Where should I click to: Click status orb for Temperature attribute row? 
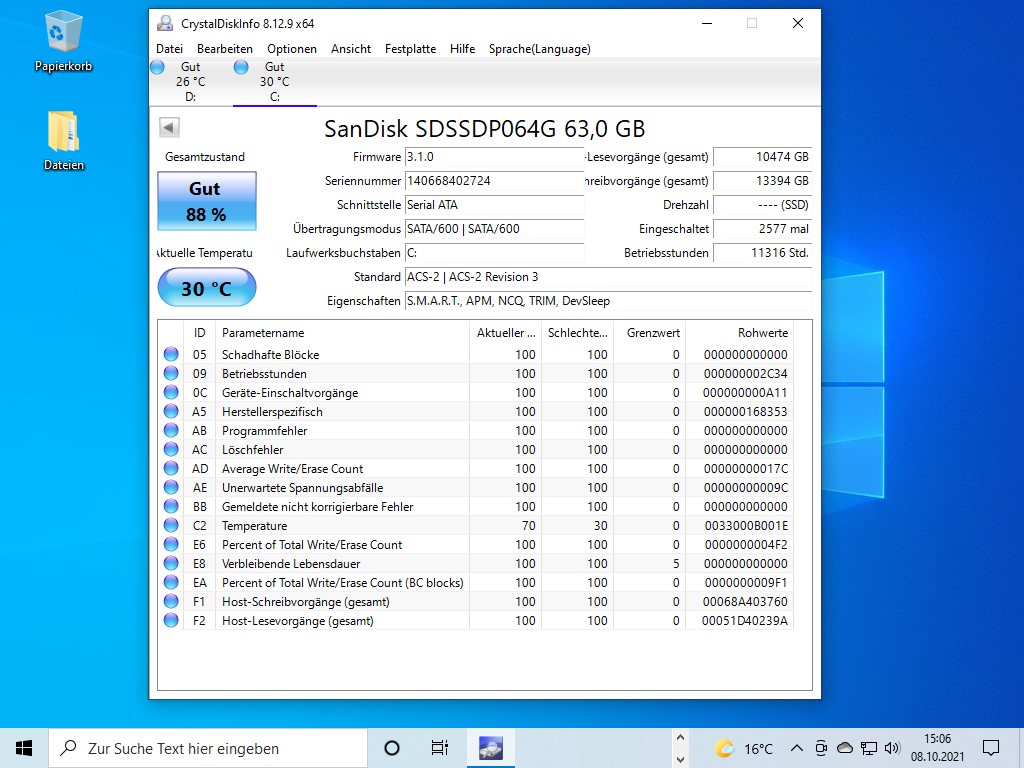coord(171,525)
